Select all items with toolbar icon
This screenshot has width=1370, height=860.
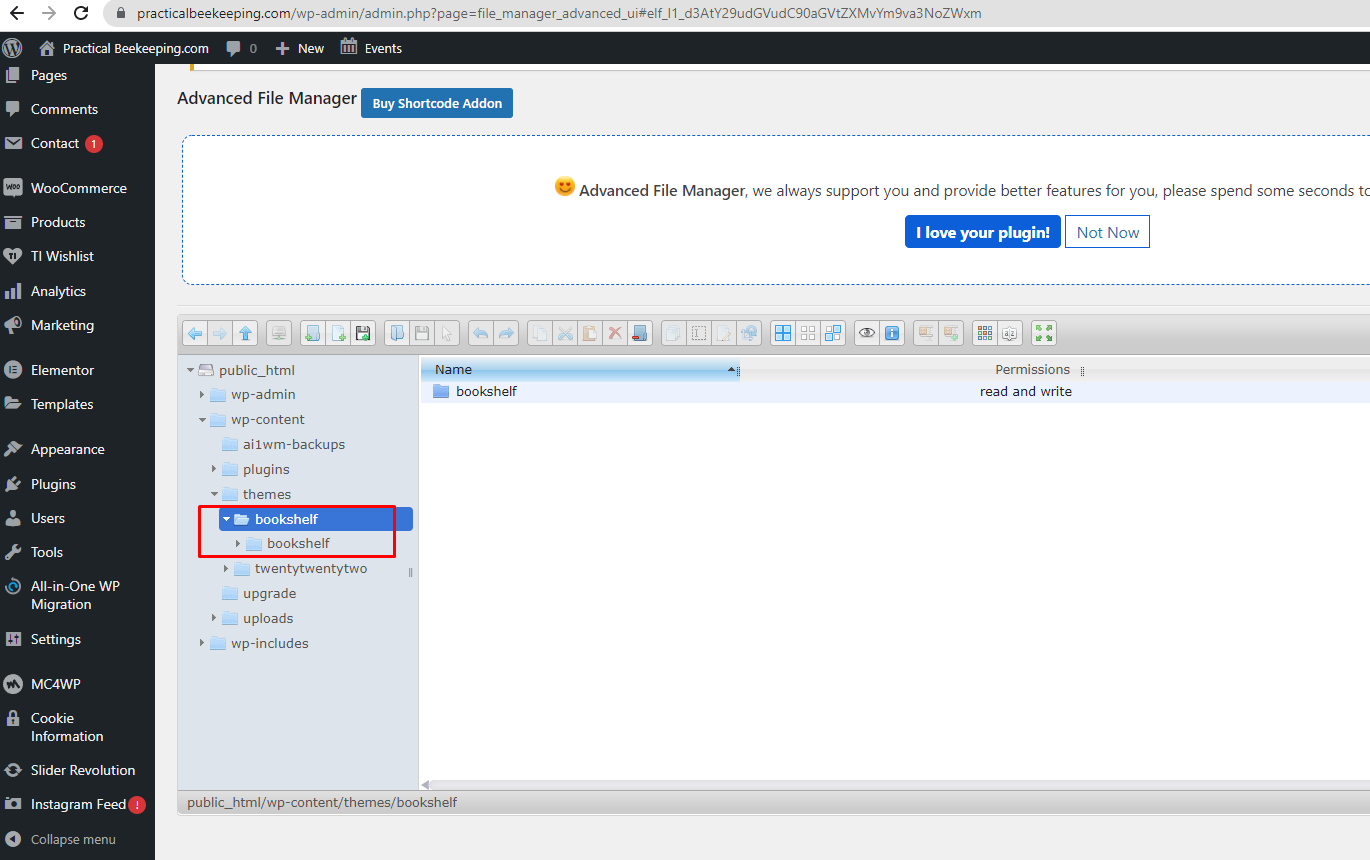click(782, 333)
